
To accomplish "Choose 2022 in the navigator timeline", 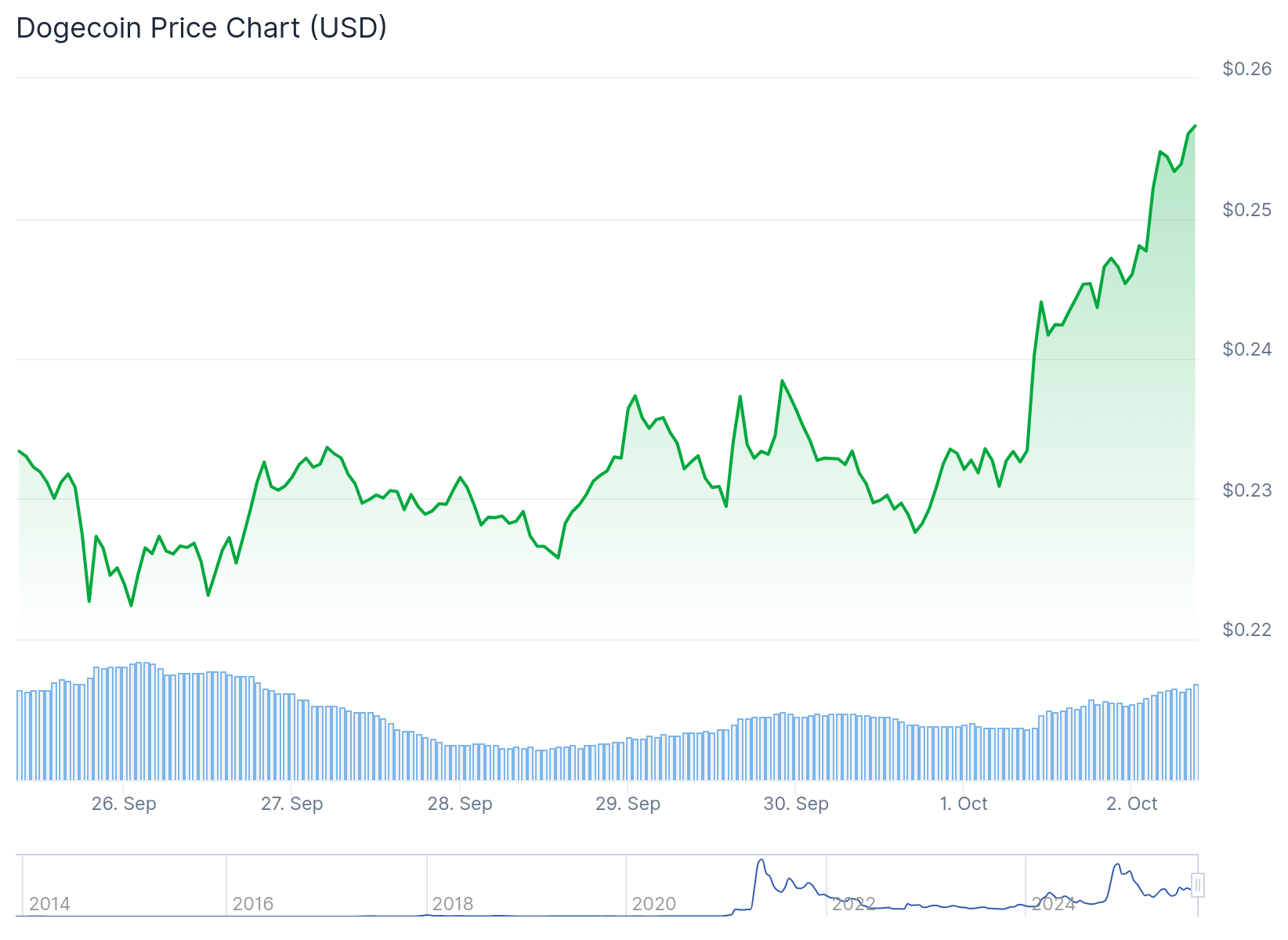I will point(854,904).
